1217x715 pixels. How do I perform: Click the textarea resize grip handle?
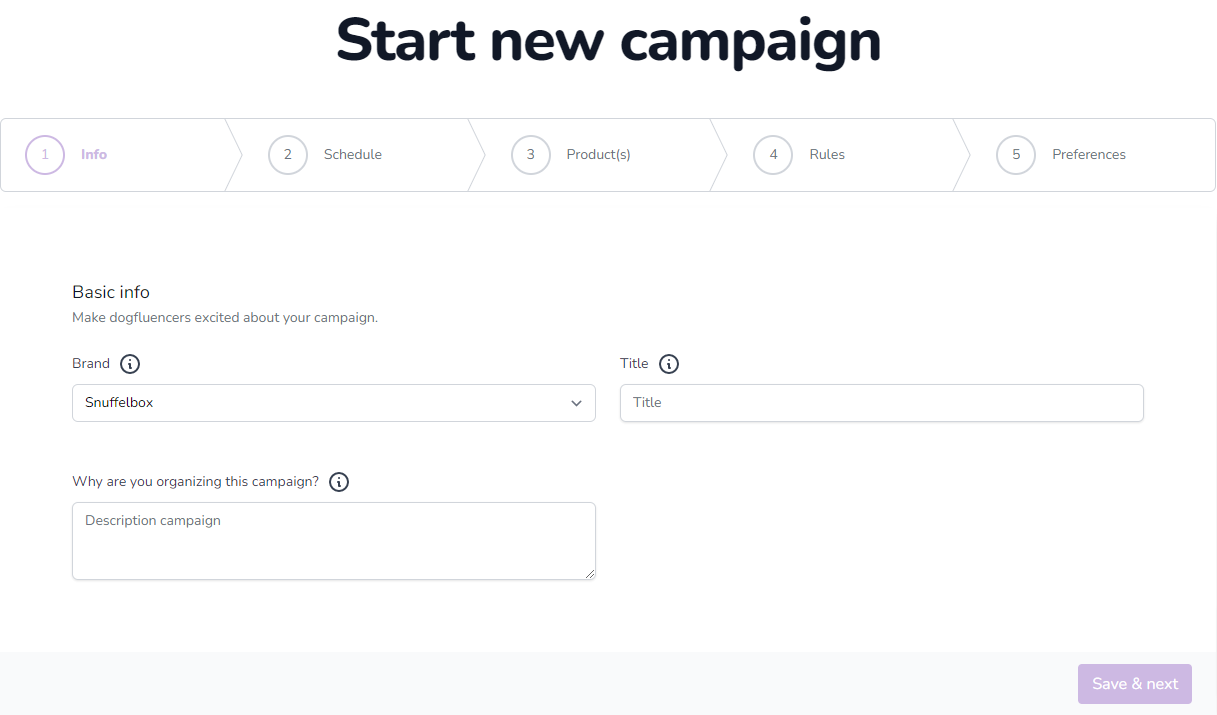click(591, 574)
